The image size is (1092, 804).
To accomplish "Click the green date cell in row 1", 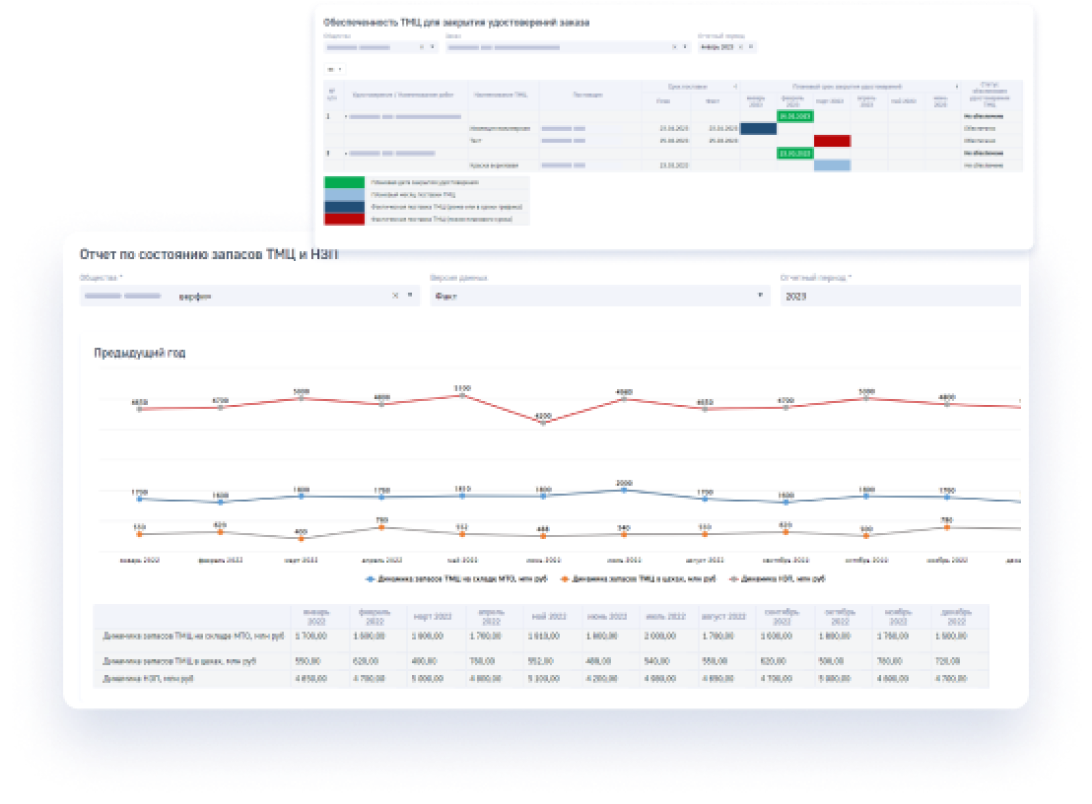I will 795,116.
